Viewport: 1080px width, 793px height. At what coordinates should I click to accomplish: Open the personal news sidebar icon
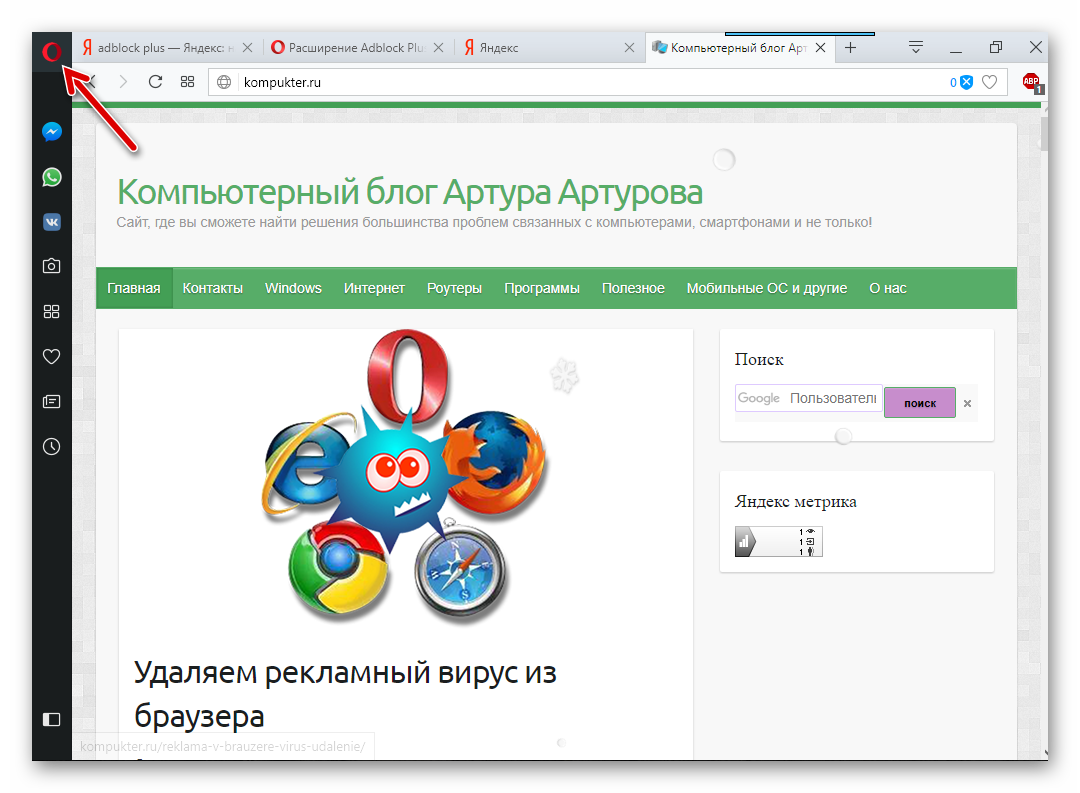pos(52,401)
